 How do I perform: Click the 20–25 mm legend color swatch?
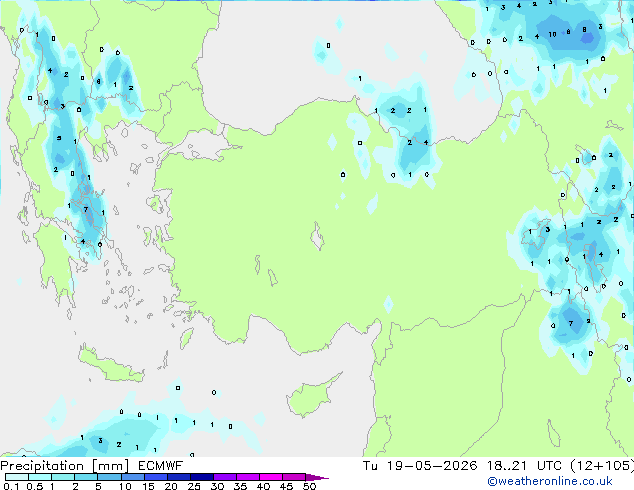[x=178, y=477]
